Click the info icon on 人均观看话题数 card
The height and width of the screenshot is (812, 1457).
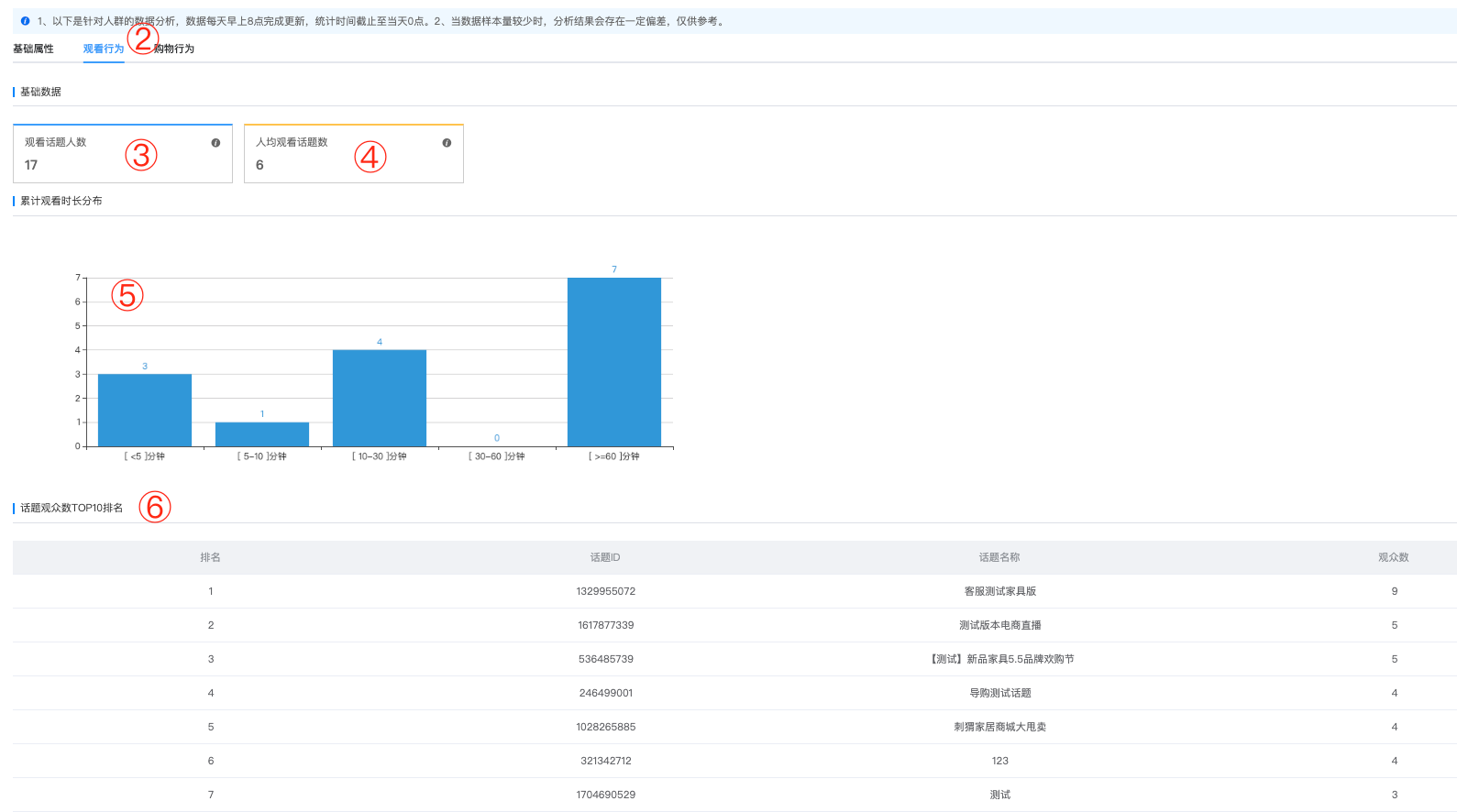pyautogui.click(x=447, y=143)
